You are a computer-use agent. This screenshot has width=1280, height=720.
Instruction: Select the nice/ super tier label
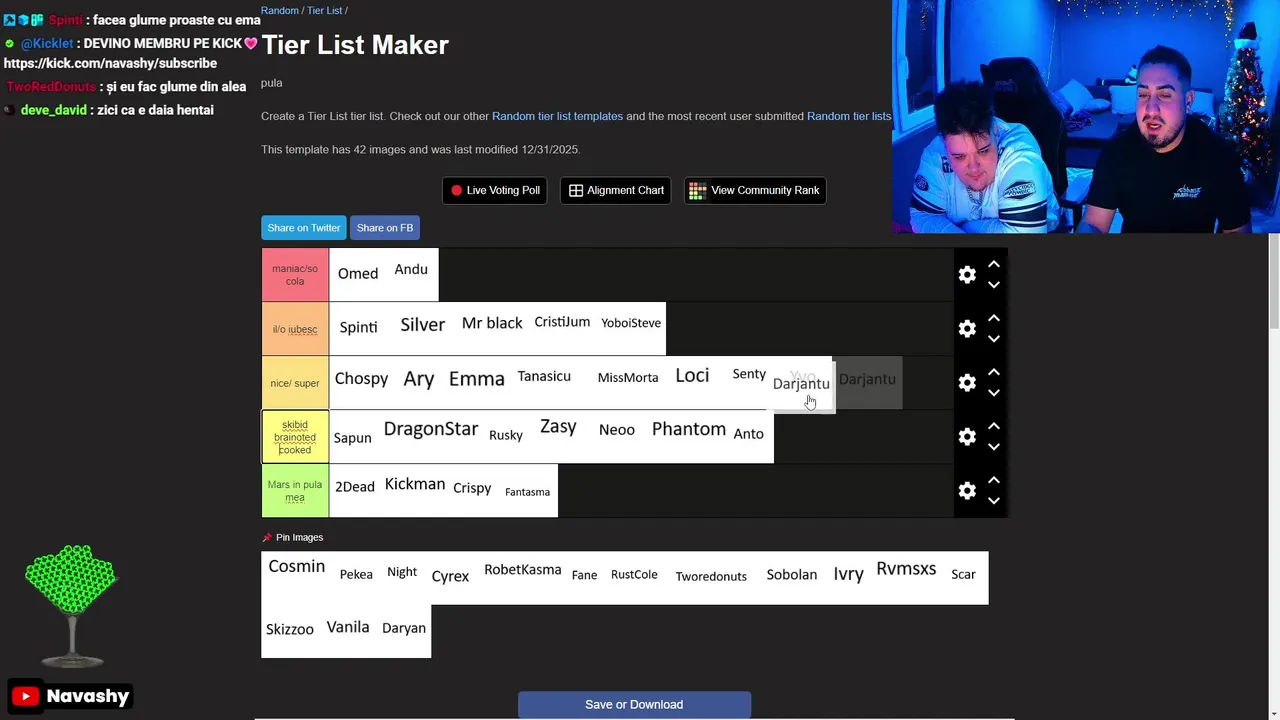tap(295, 383)
